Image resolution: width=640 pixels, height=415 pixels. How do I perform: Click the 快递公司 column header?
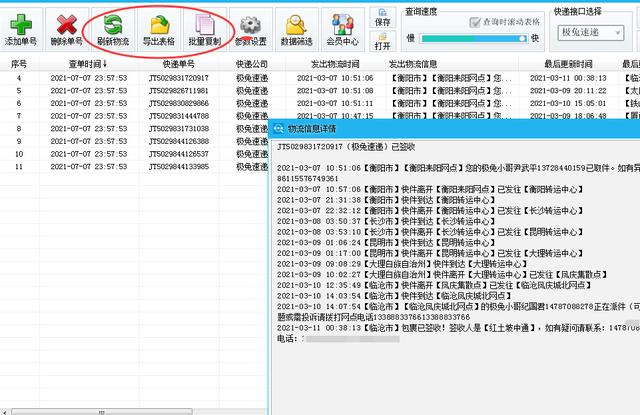pos(252,64)
